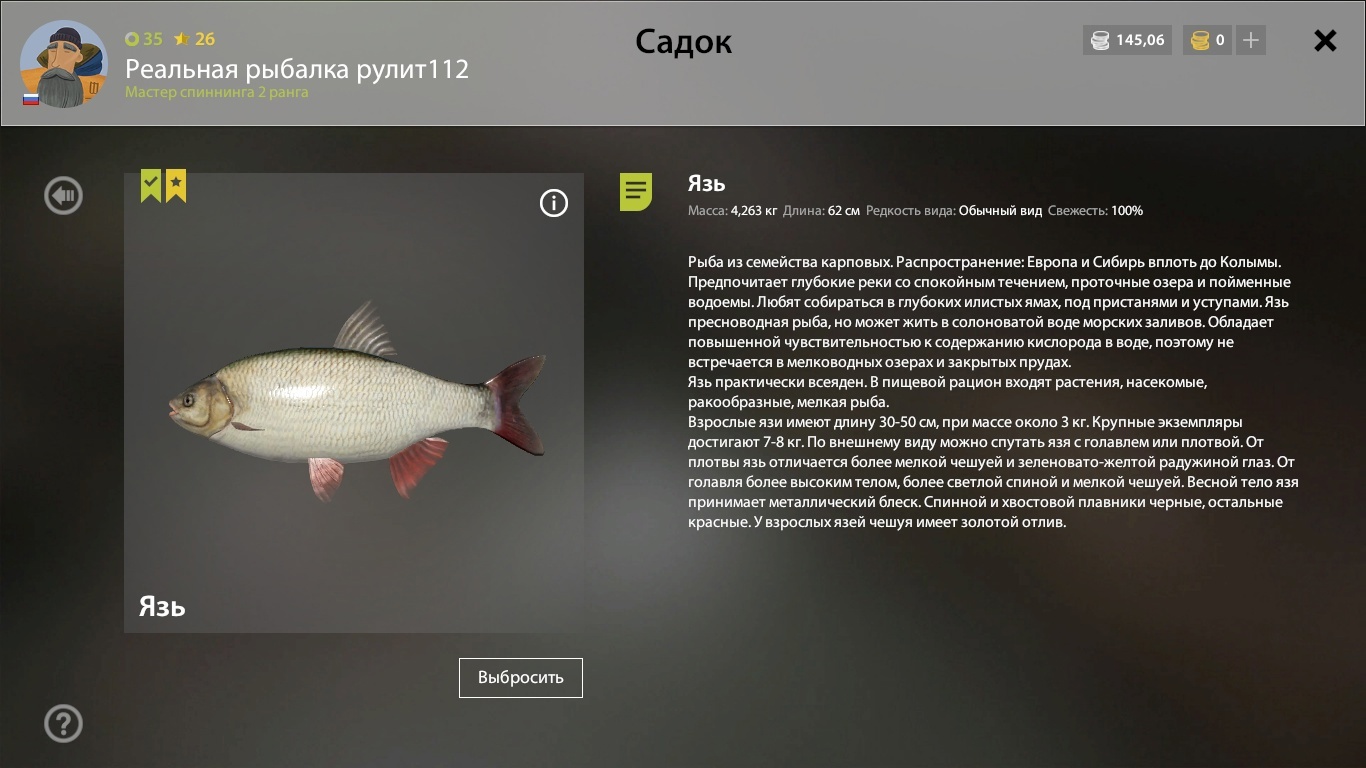Viewport: 1366px width, 768px height.
Task: Click the Садок screen title
Action: pyautogui.click(x=684, y=42)
